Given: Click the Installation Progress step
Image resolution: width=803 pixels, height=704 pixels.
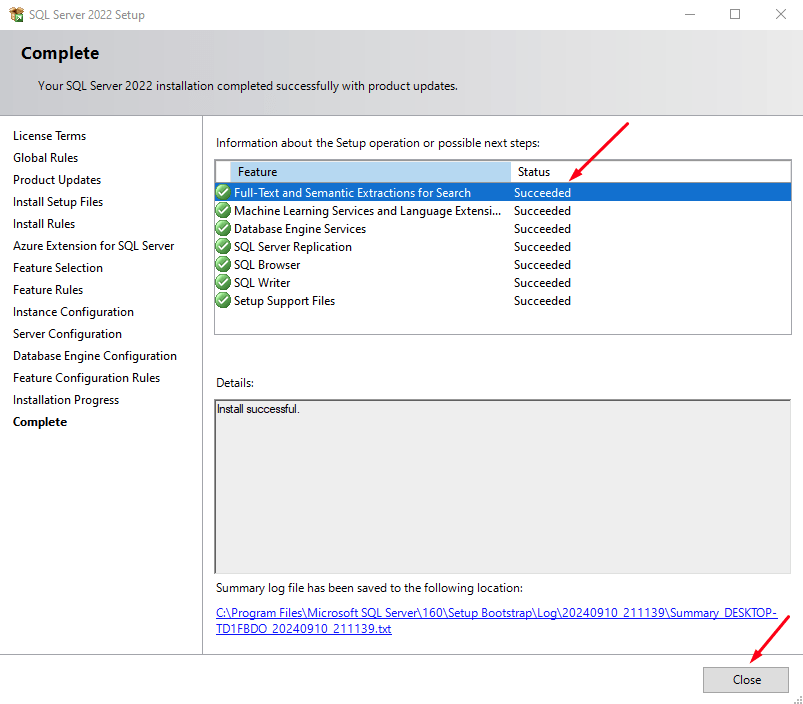Looking at the screenshot, I should tap(66, 400).
